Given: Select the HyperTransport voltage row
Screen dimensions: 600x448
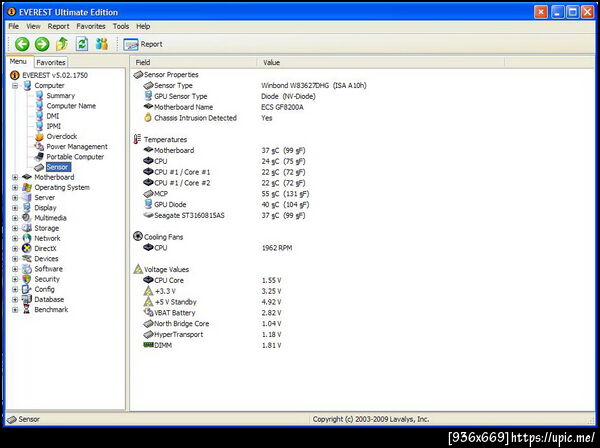Looking at the screenshot, I should pos(212,334).
